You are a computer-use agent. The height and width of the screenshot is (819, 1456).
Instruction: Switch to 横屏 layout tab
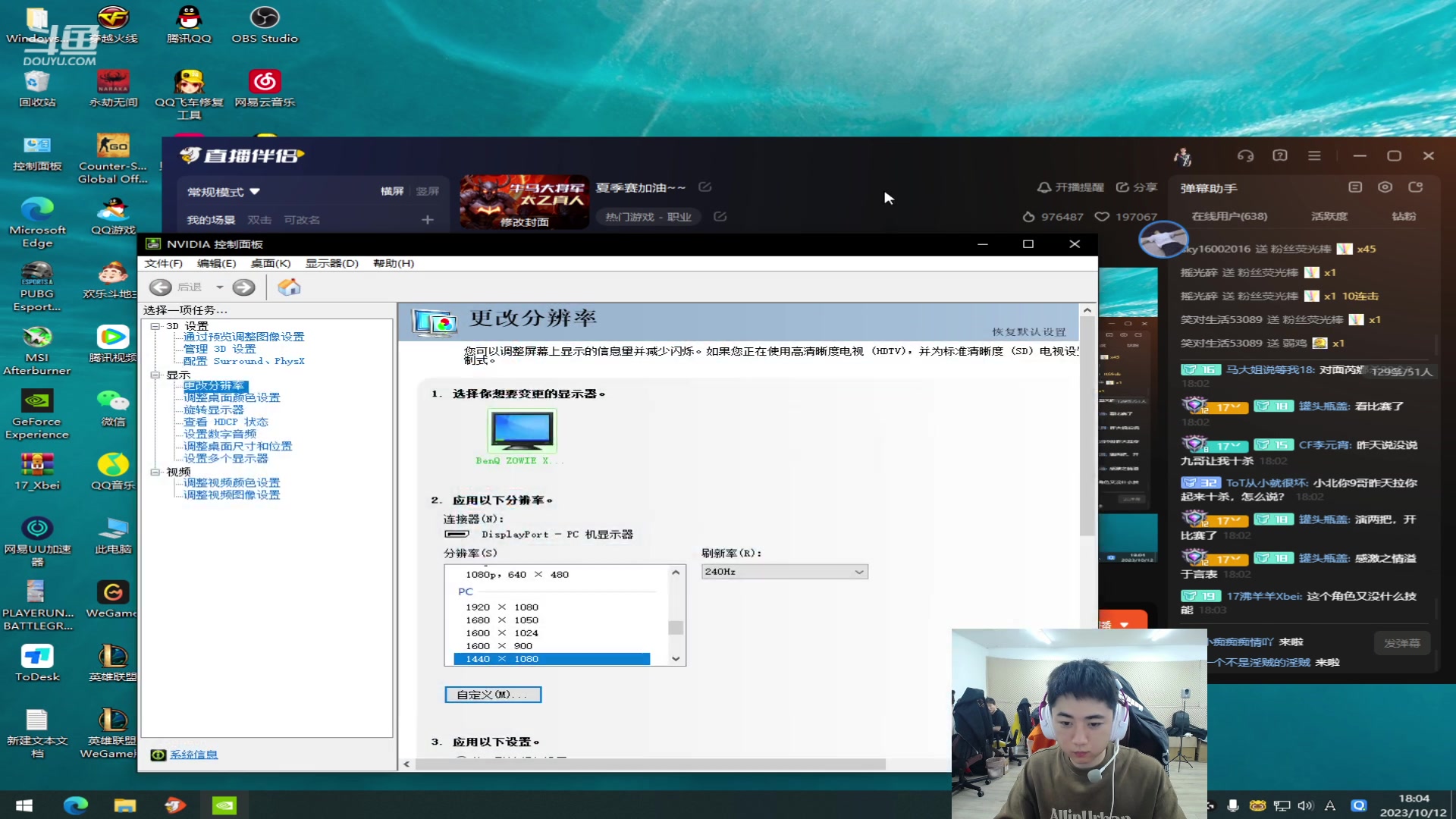coord(391,191)
